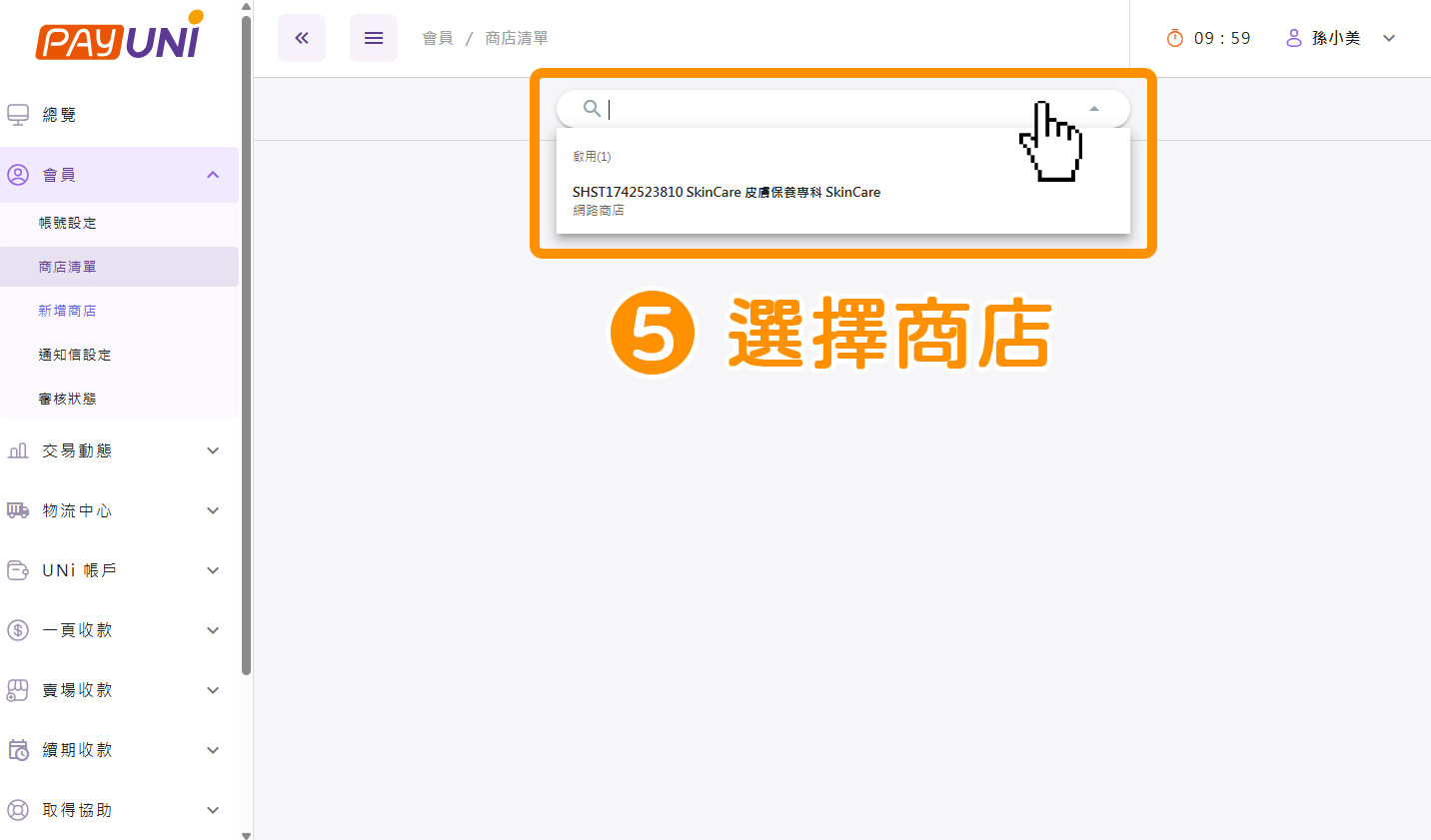Click the 物流中心 truck icon

[18, 510]
